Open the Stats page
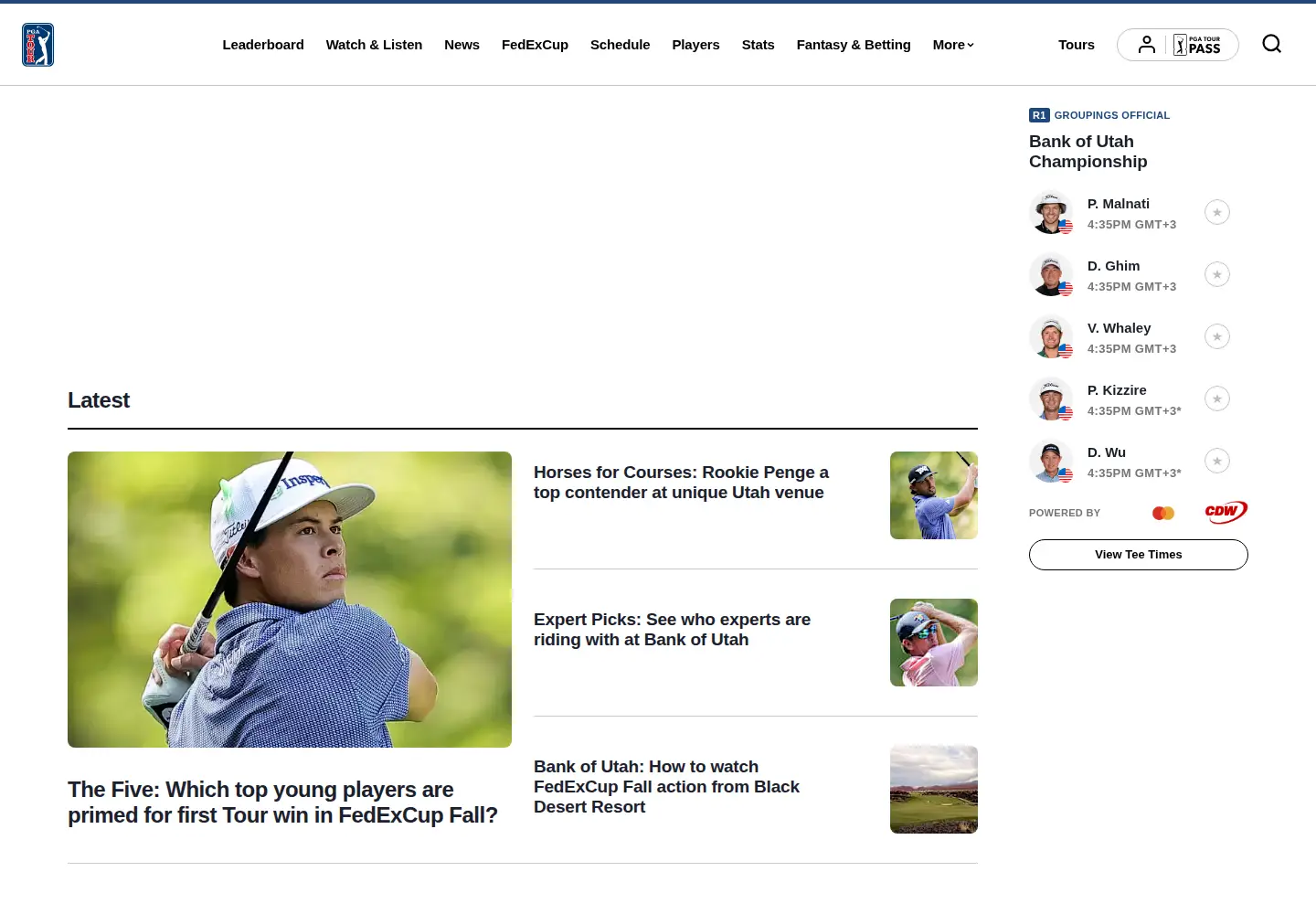Image resolution: width=1316 pixels, height=914 pixels. 758,45
